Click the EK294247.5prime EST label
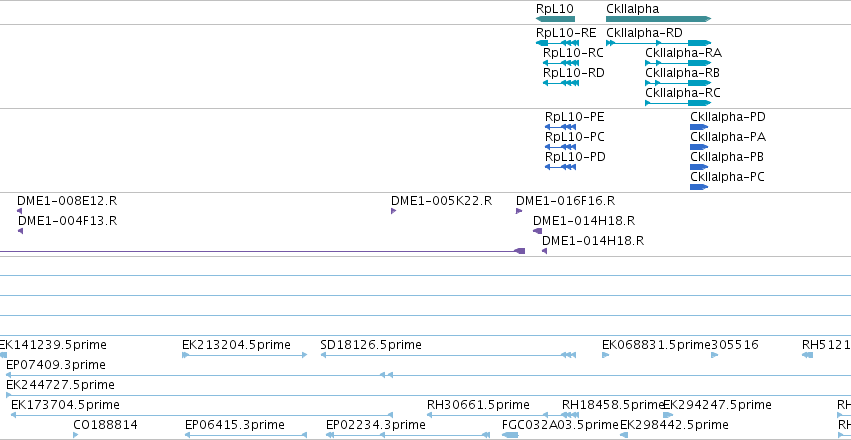Viewport: 851px width, 440px height. (717, 405)
